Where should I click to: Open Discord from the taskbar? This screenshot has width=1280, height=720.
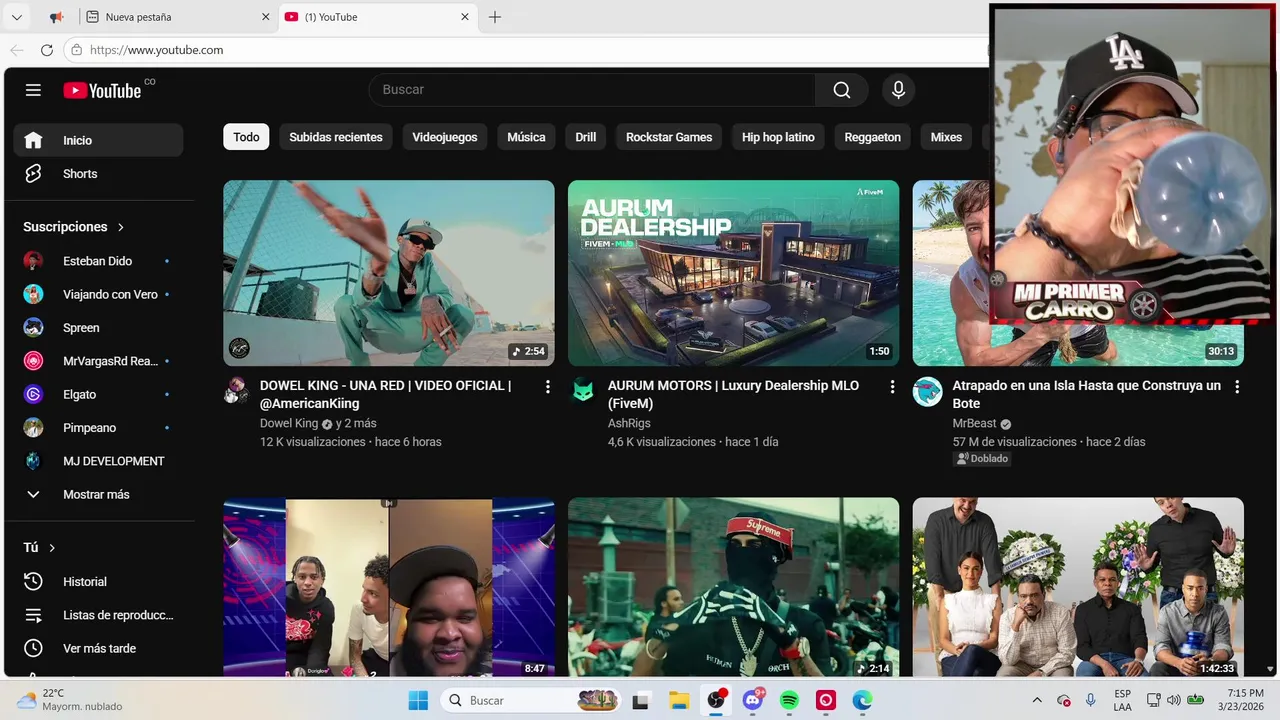coord(752,701)
